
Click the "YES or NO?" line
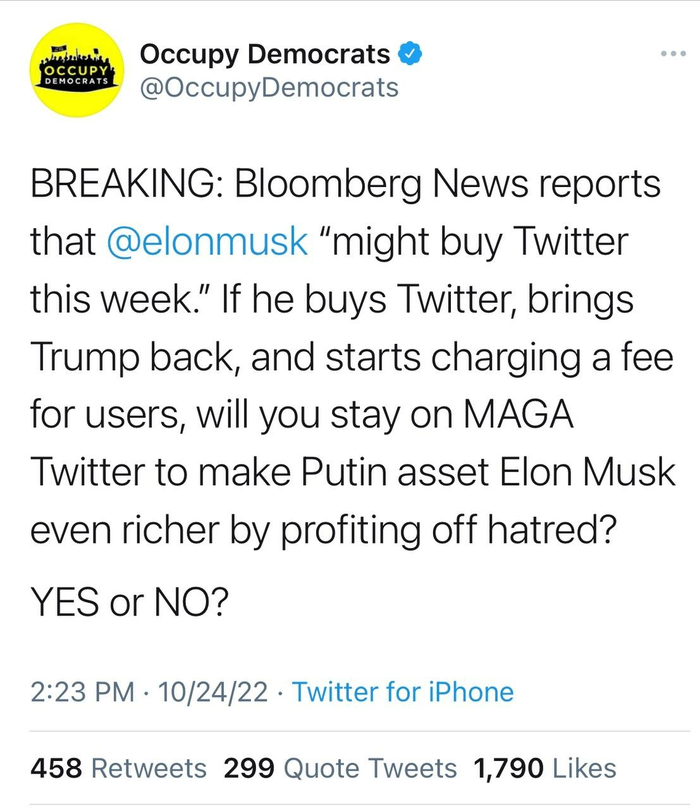[x=129, y=600]
